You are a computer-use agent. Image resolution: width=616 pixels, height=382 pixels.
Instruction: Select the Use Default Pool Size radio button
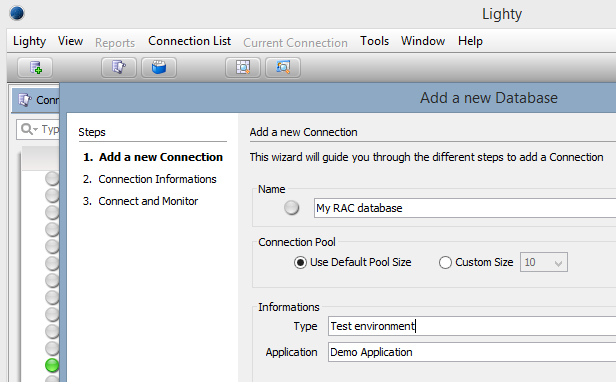click(300, 263)
